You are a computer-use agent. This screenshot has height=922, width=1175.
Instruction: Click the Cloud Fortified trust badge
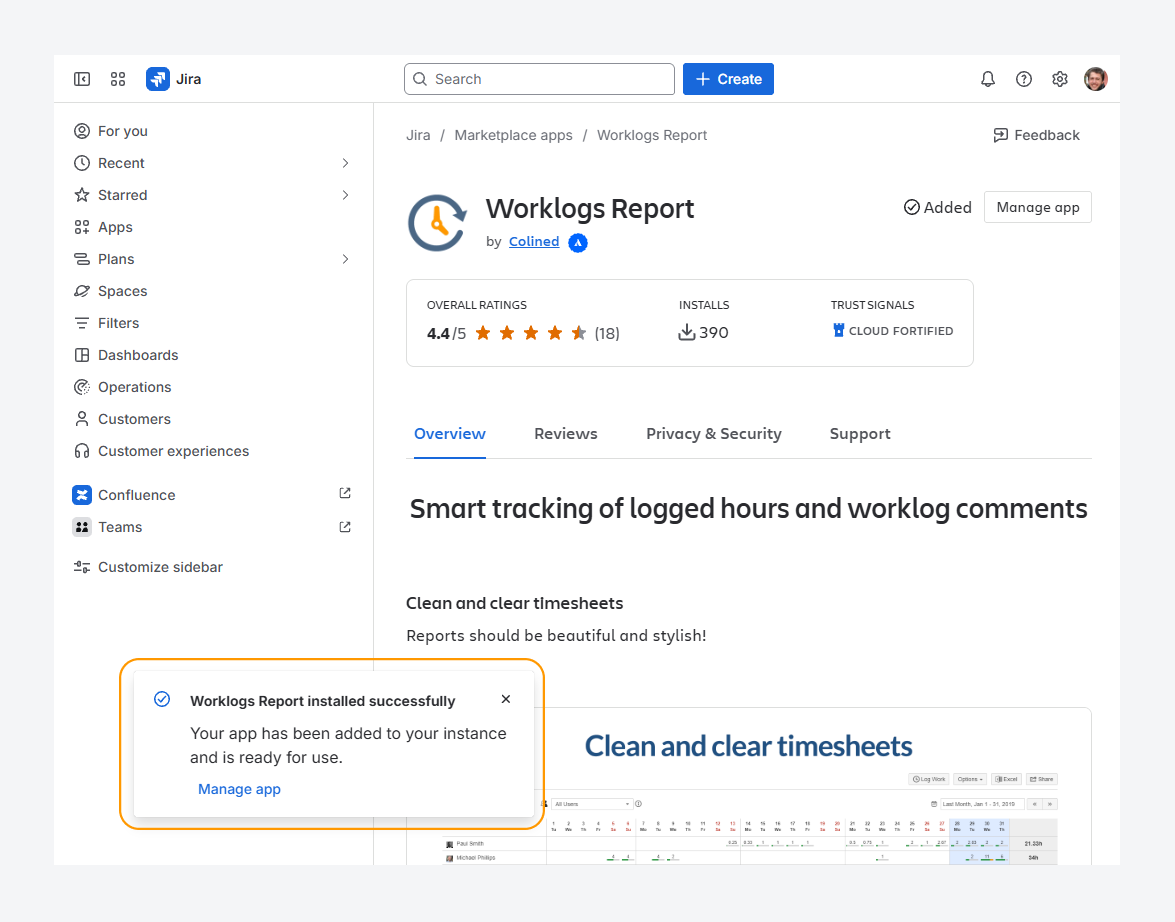coord(892,331)
